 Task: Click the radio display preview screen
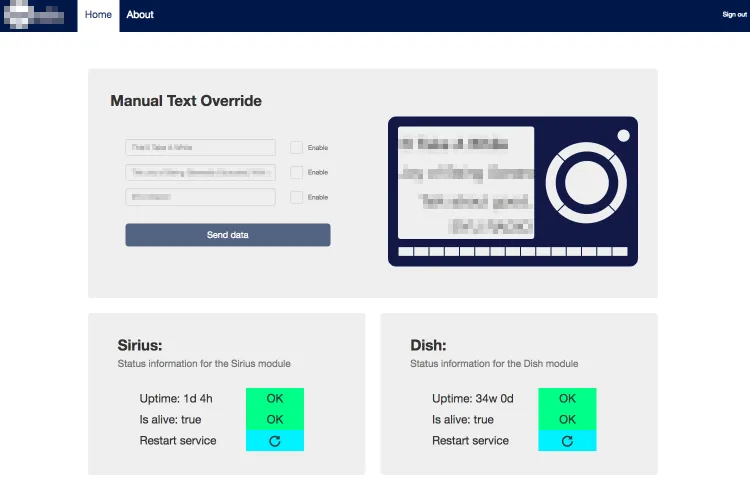tap(466, 182)
